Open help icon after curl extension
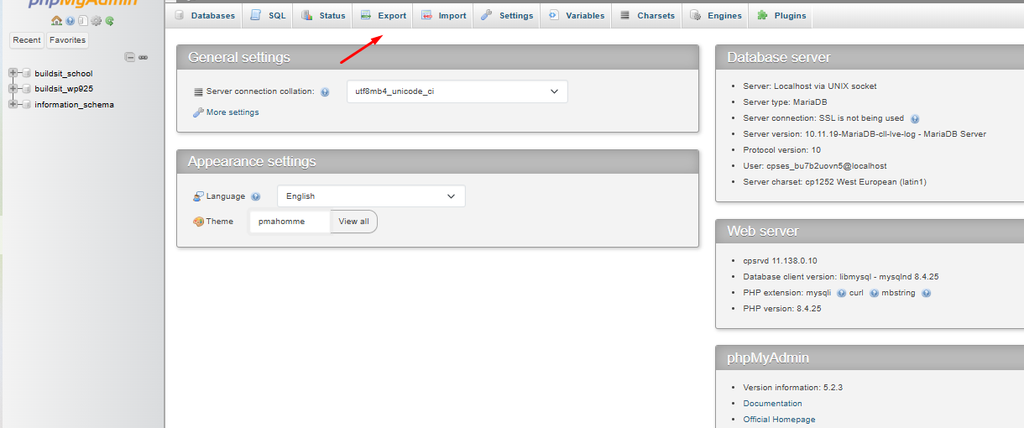Screen dimensions: 1024x428 tap(874, 293)
